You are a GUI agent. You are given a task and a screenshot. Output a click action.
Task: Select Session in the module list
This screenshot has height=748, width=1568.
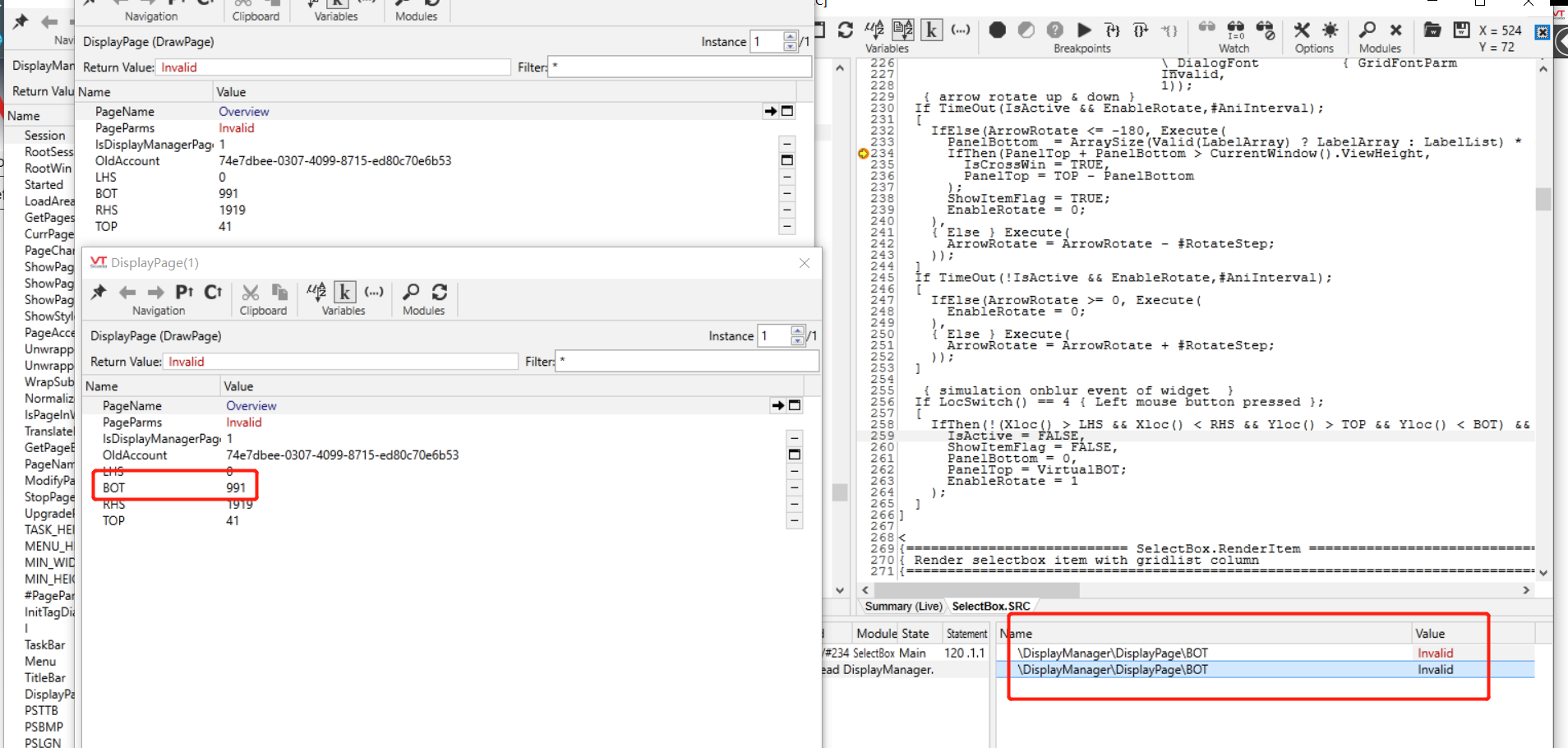click(44, 135)
